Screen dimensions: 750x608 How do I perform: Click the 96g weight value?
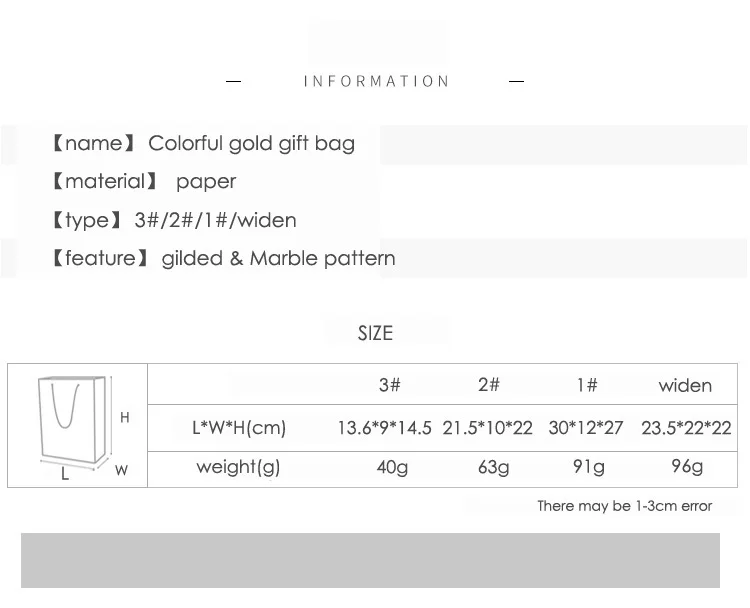687,466
